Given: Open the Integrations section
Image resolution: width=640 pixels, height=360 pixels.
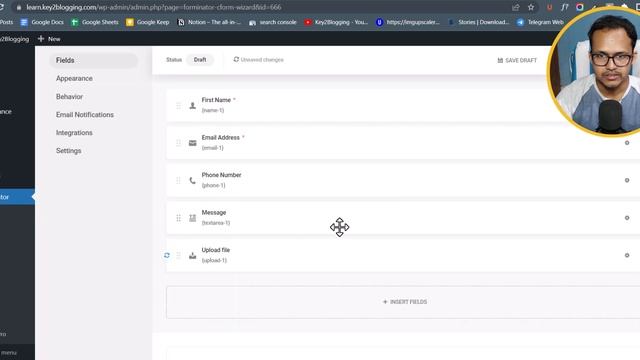Looking at the screenshot, I should (74, 133).
